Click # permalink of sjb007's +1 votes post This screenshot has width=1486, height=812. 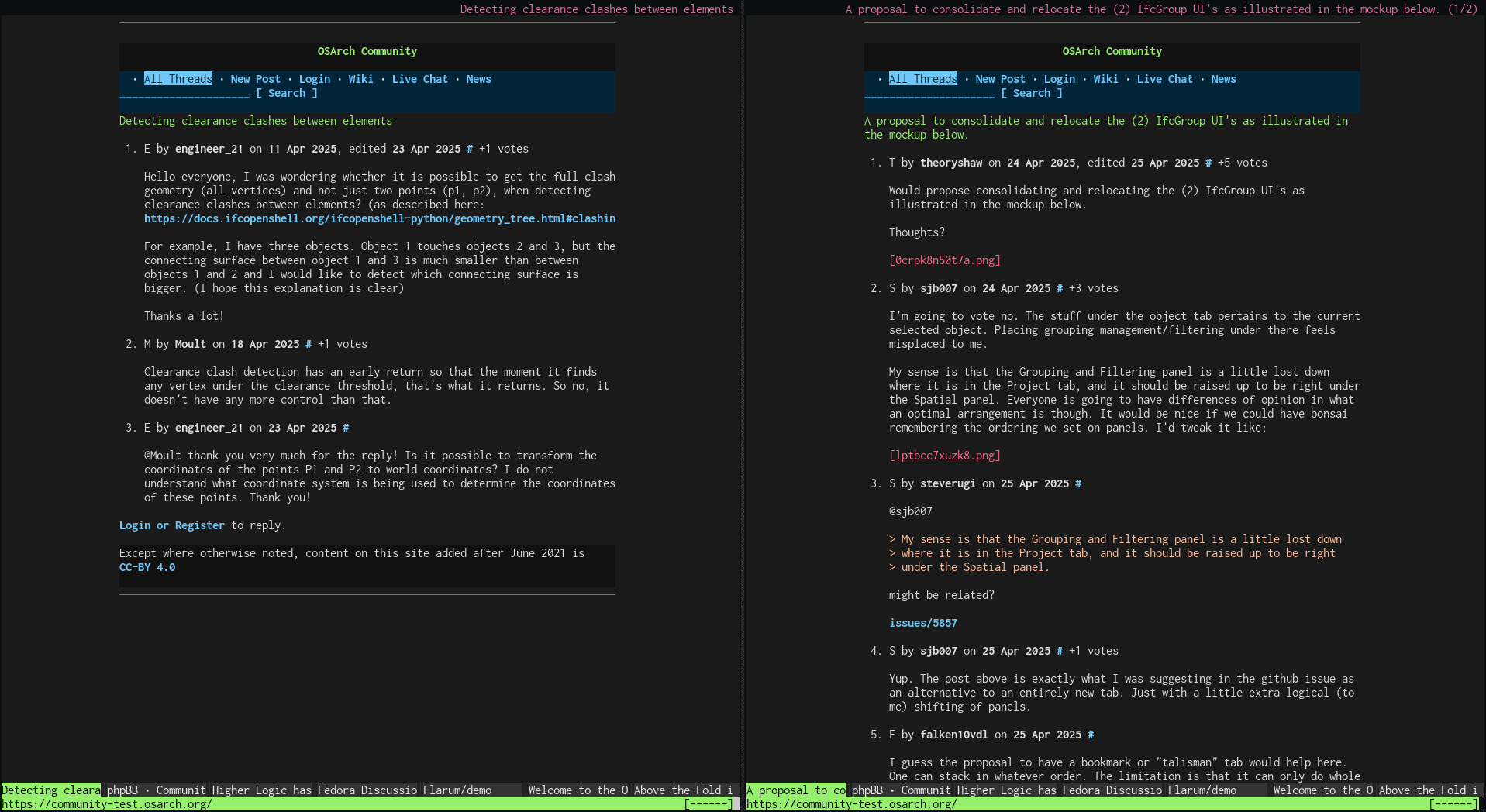pyautogui.click(x=1060, y=651)
